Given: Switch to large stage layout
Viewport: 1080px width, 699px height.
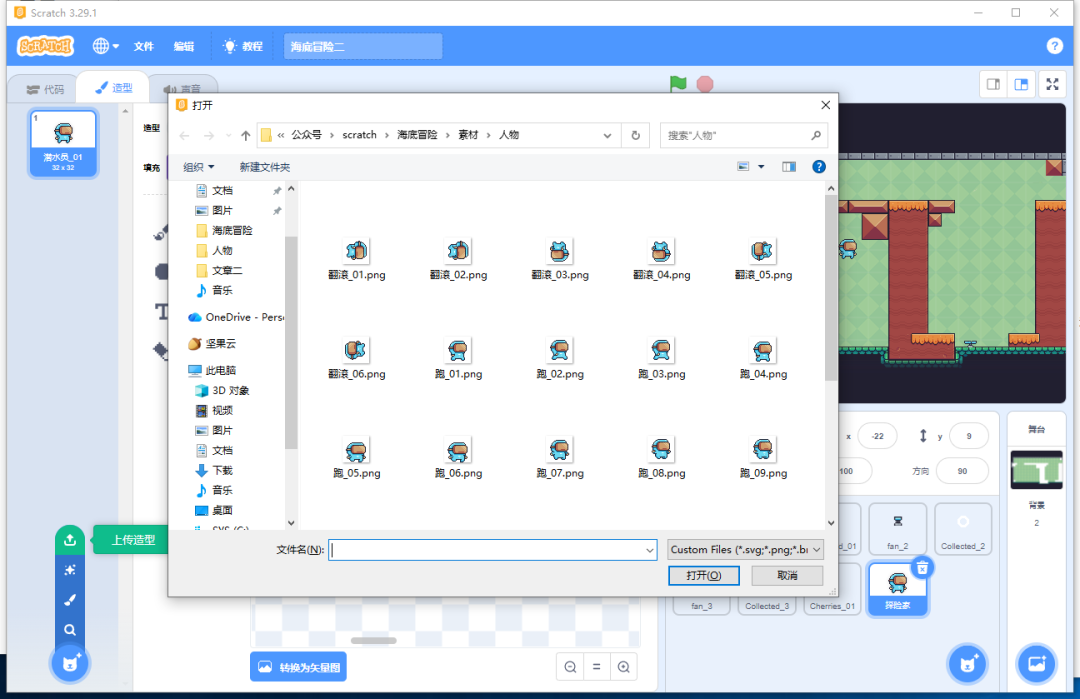Looking at the screenshot, I should pos(1021,85).
